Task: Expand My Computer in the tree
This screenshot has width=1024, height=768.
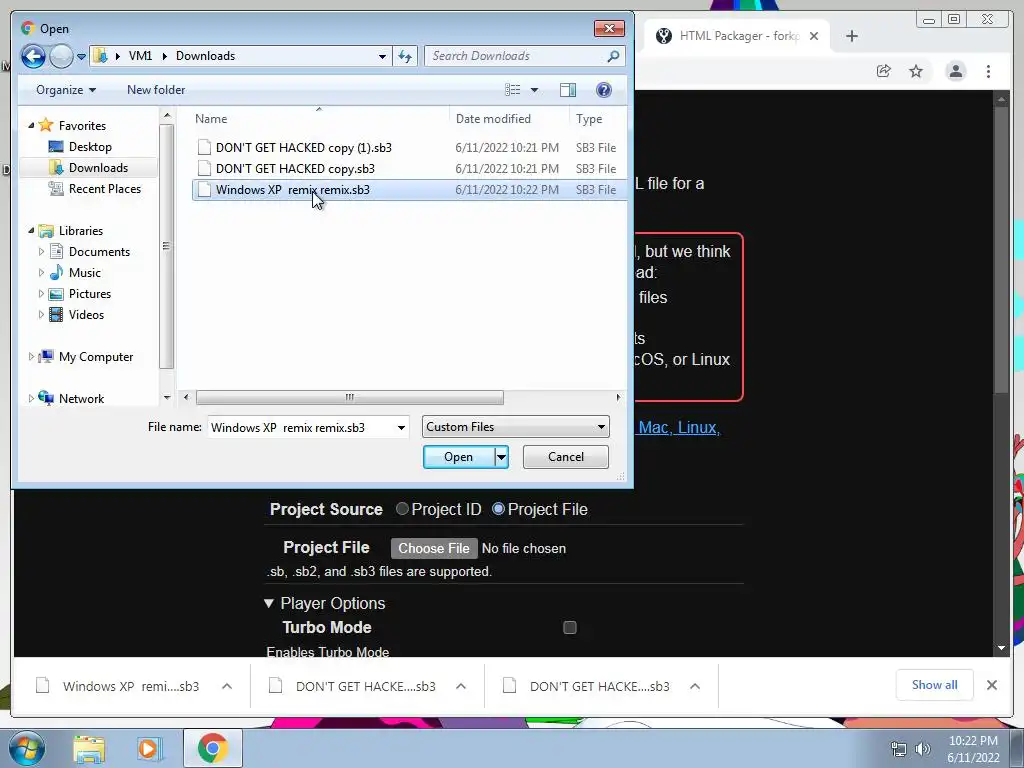Action: click(x=31, y=357)
